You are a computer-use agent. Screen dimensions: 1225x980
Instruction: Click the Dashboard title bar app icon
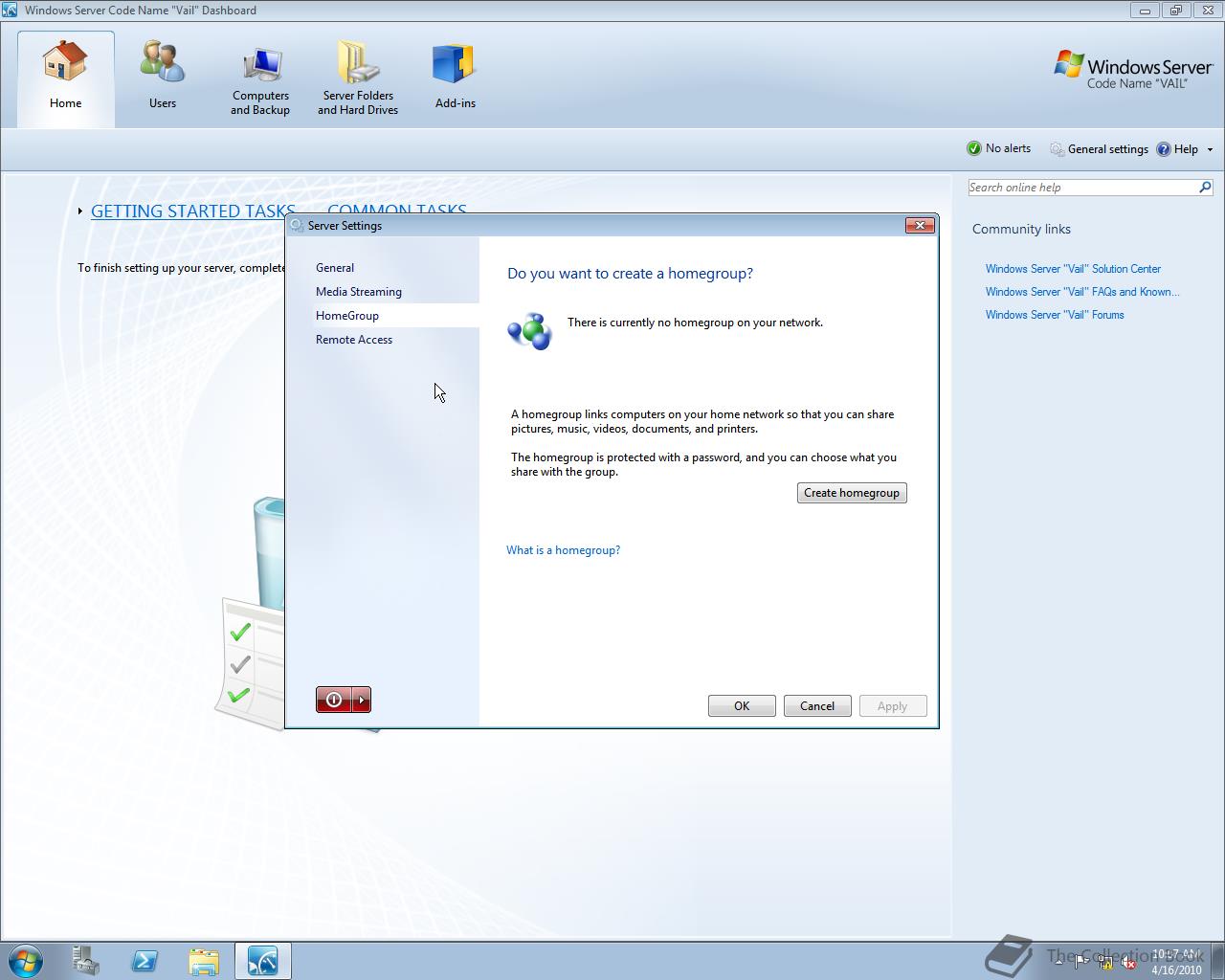(x=10, y=11)
